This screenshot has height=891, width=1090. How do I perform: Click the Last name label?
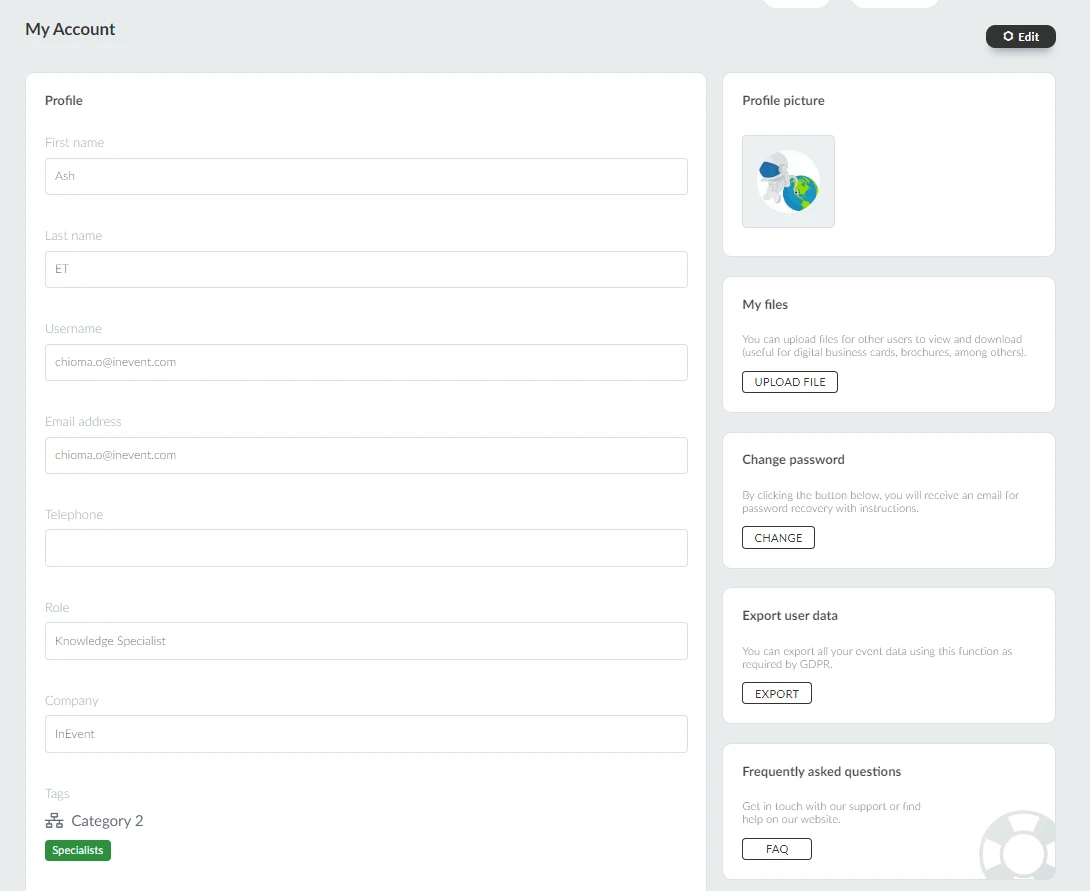click(74, 236)
